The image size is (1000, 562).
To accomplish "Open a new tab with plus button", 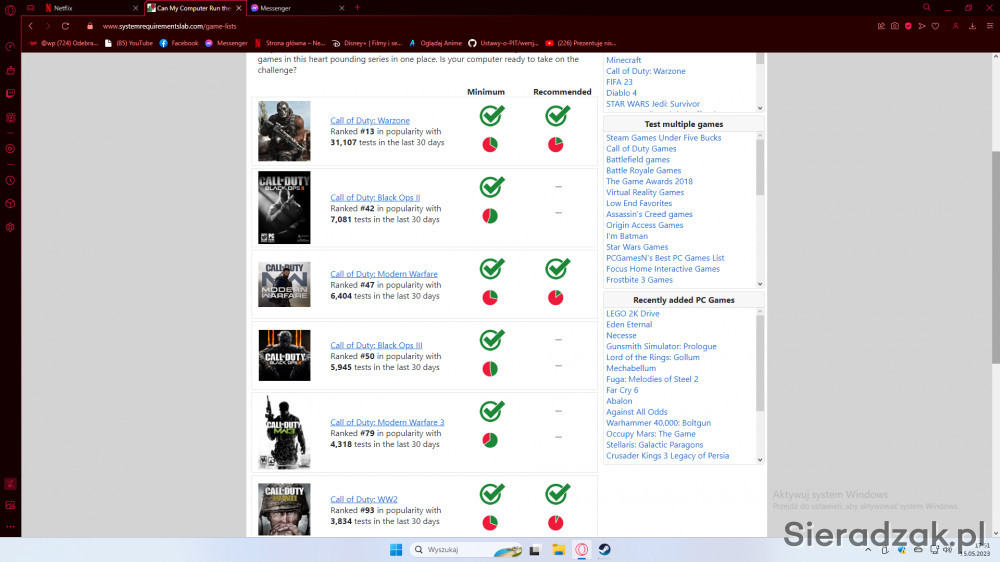I will coord(357,8).
